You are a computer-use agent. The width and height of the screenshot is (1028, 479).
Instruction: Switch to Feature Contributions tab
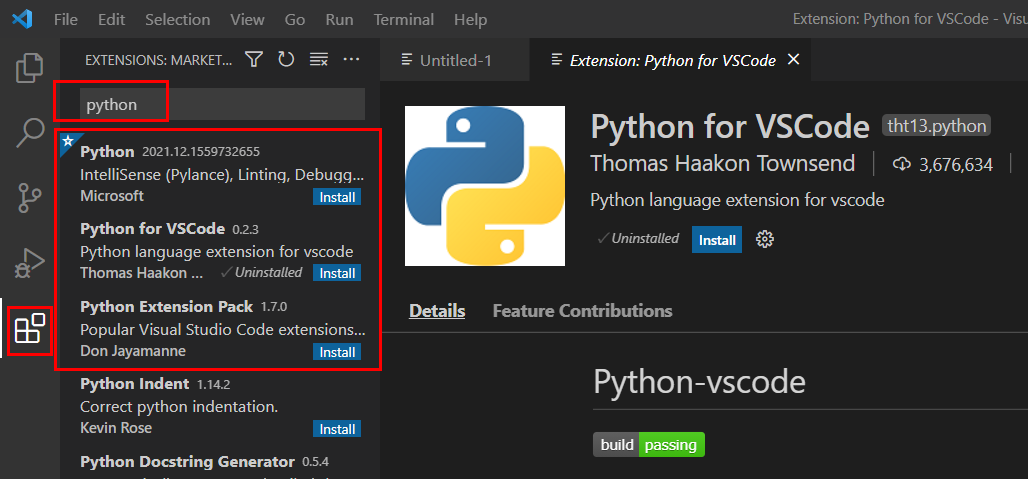coord(582,311)
